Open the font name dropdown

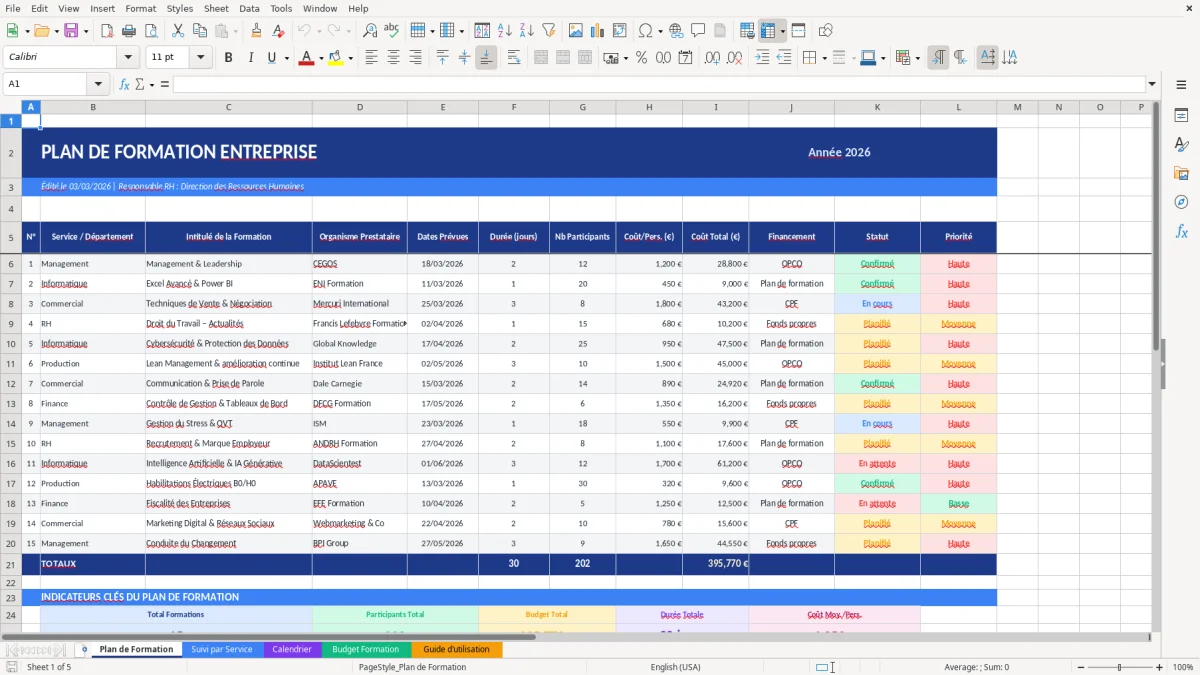tap(127, 57)
